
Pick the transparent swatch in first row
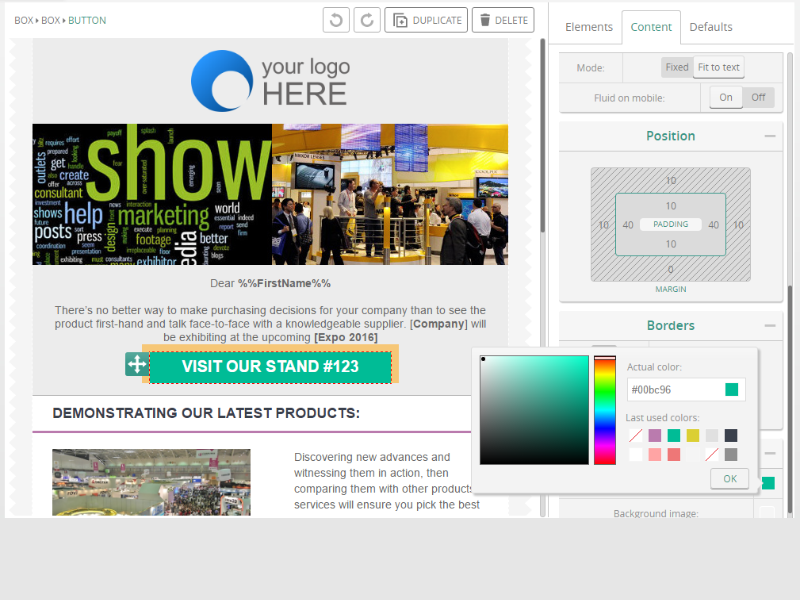636,435
